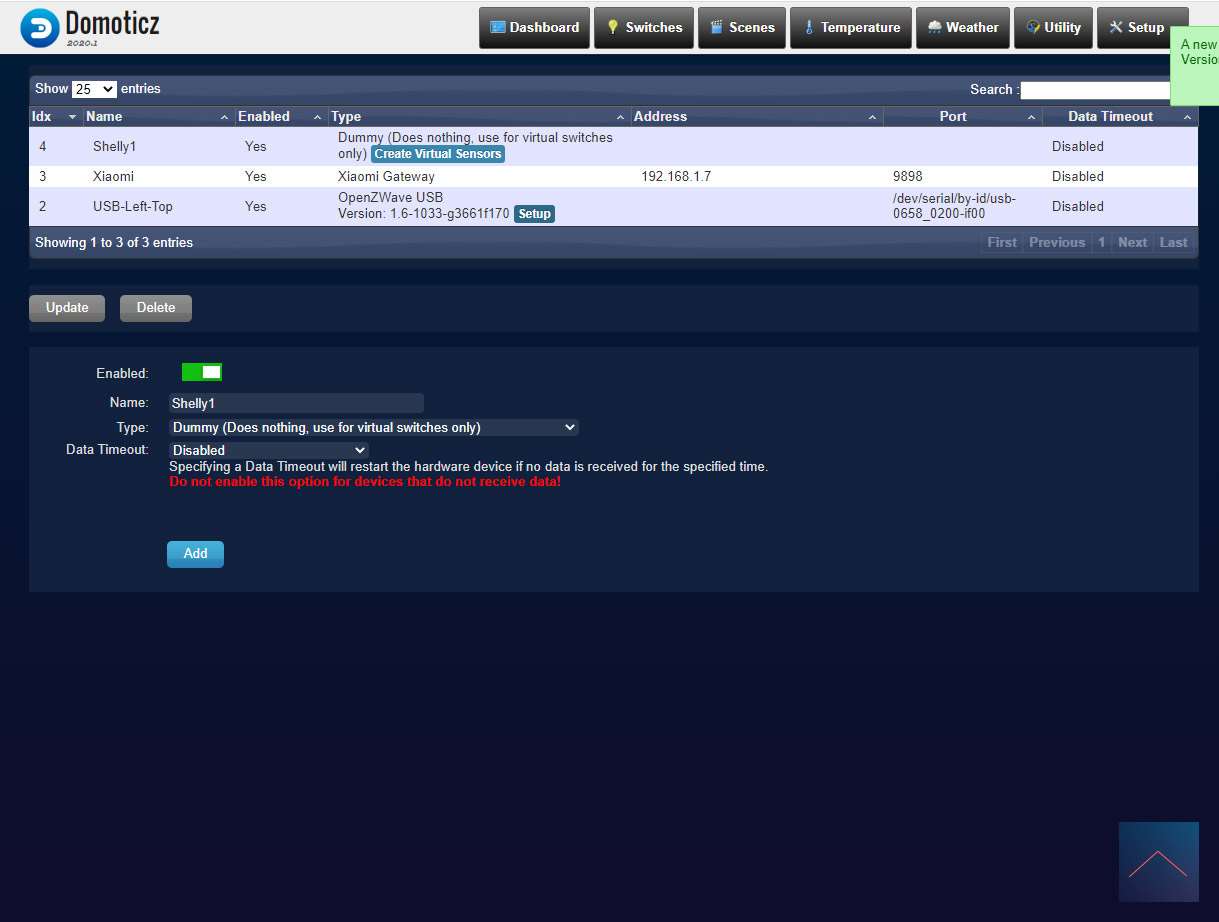Open the Scenes section

click(741, 28)
